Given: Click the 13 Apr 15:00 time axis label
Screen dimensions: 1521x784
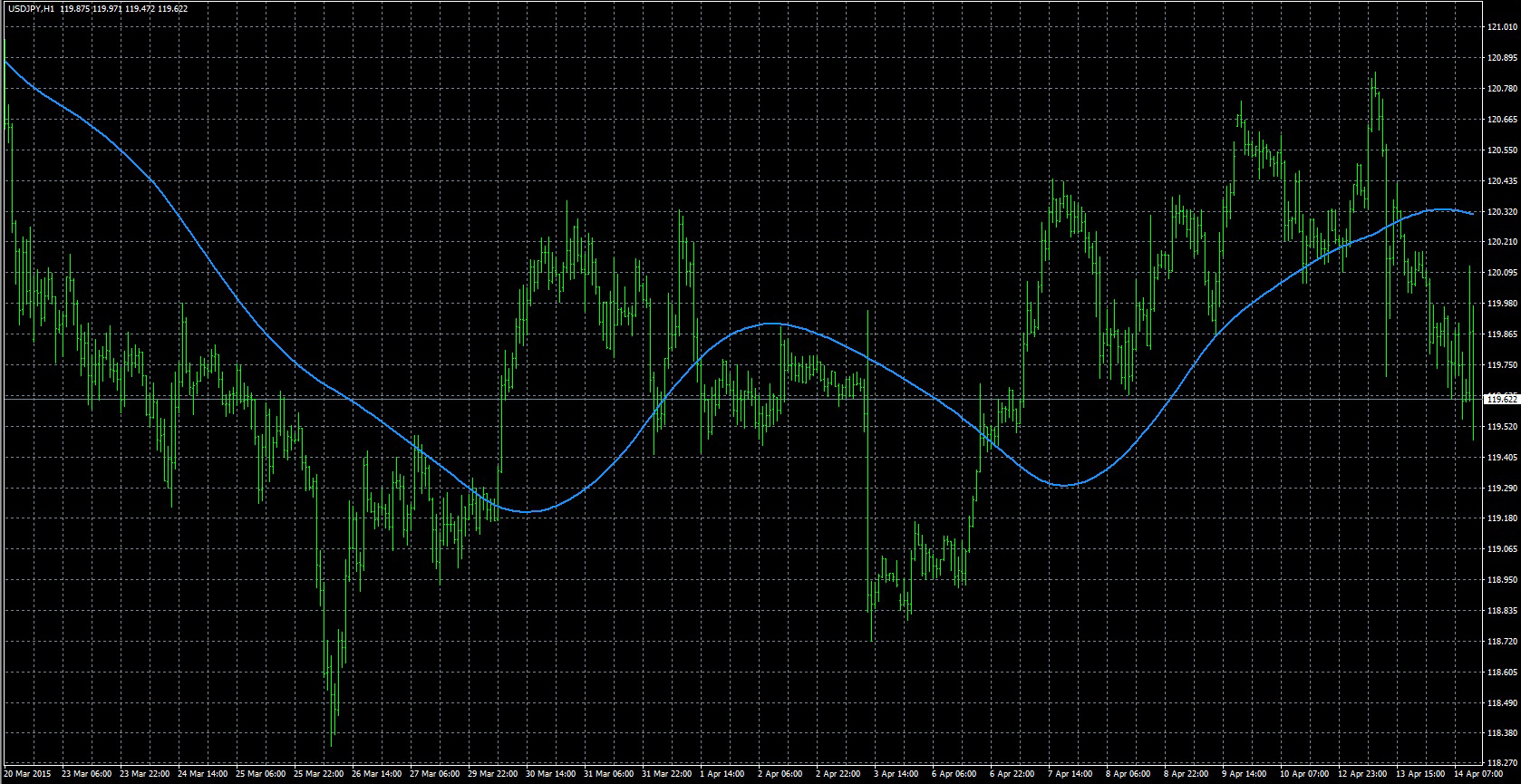Looking at the screenshot, I should pos(1420,776).
